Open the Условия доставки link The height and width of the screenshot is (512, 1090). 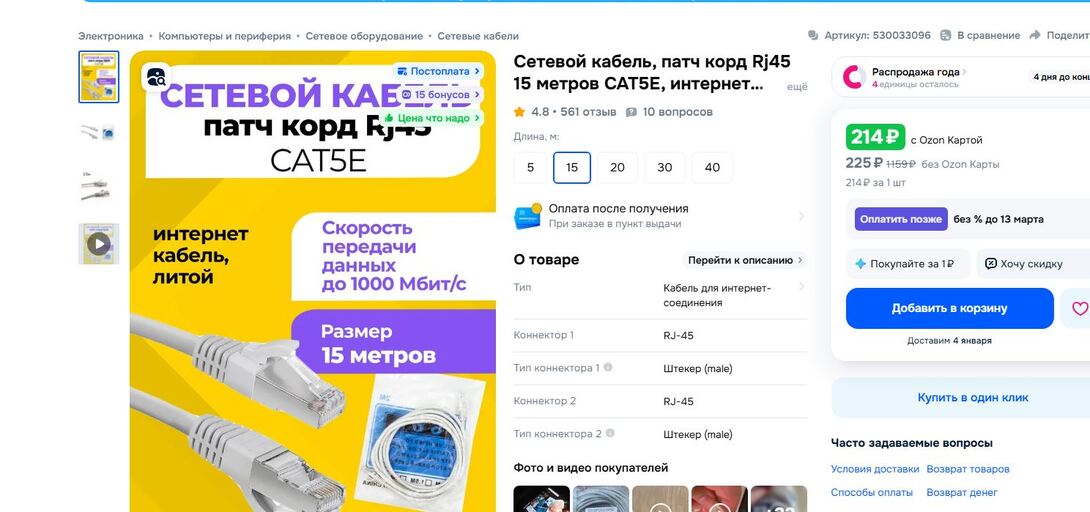point(875,469)
